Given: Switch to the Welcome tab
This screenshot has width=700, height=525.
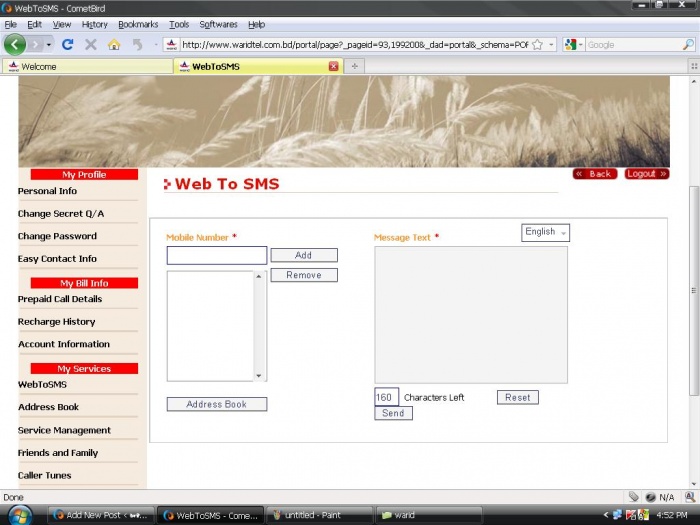Looking at the screenshot, I should [88, 67].
